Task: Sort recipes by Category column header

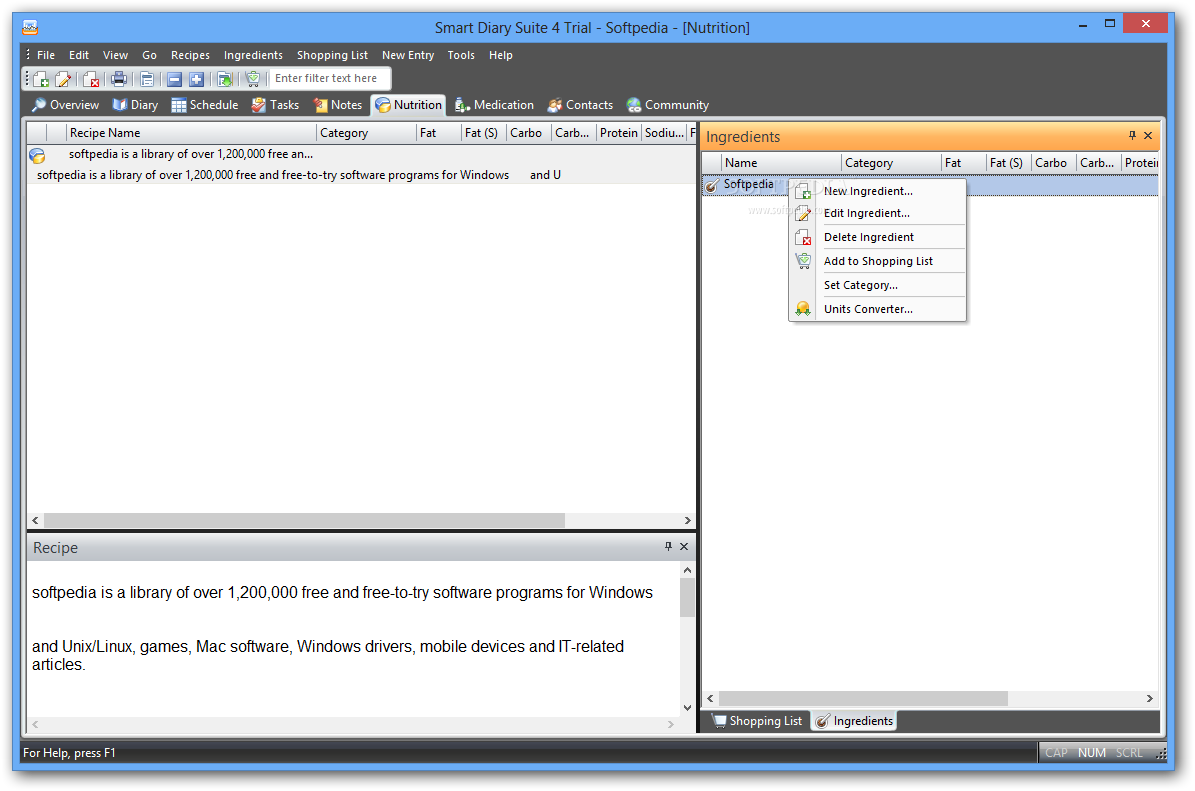Action: [x=366, y=133]
